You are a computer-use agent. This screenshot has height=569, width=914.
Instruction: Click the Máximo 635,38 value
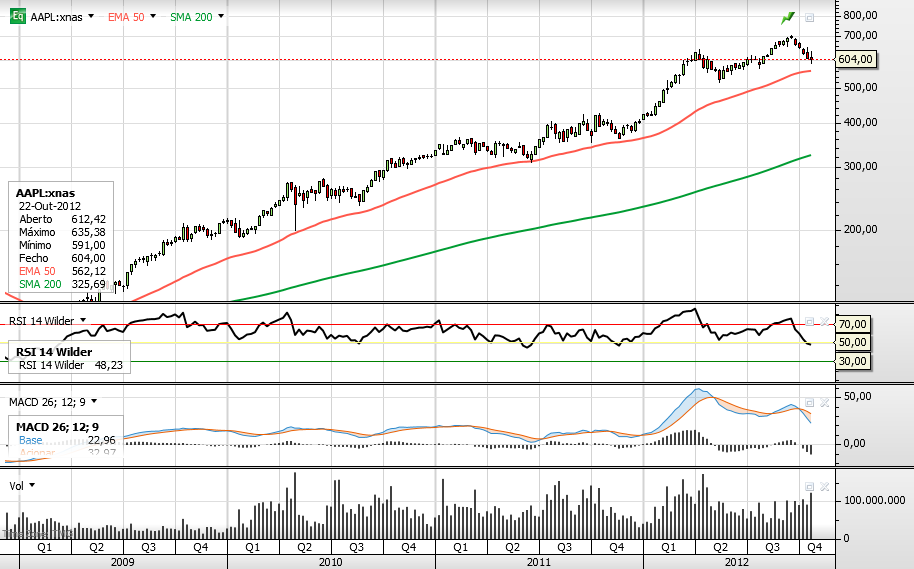(x=89, y=232)
